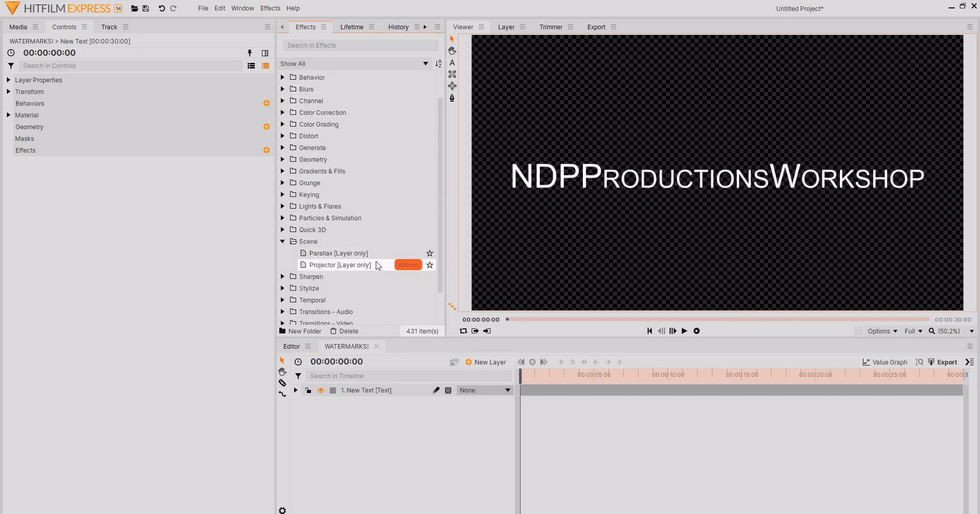Click the Set In point icon under viewer
The height and width of the screenshot is (514, 980).
pyautogui.click(x=475, y=331)
